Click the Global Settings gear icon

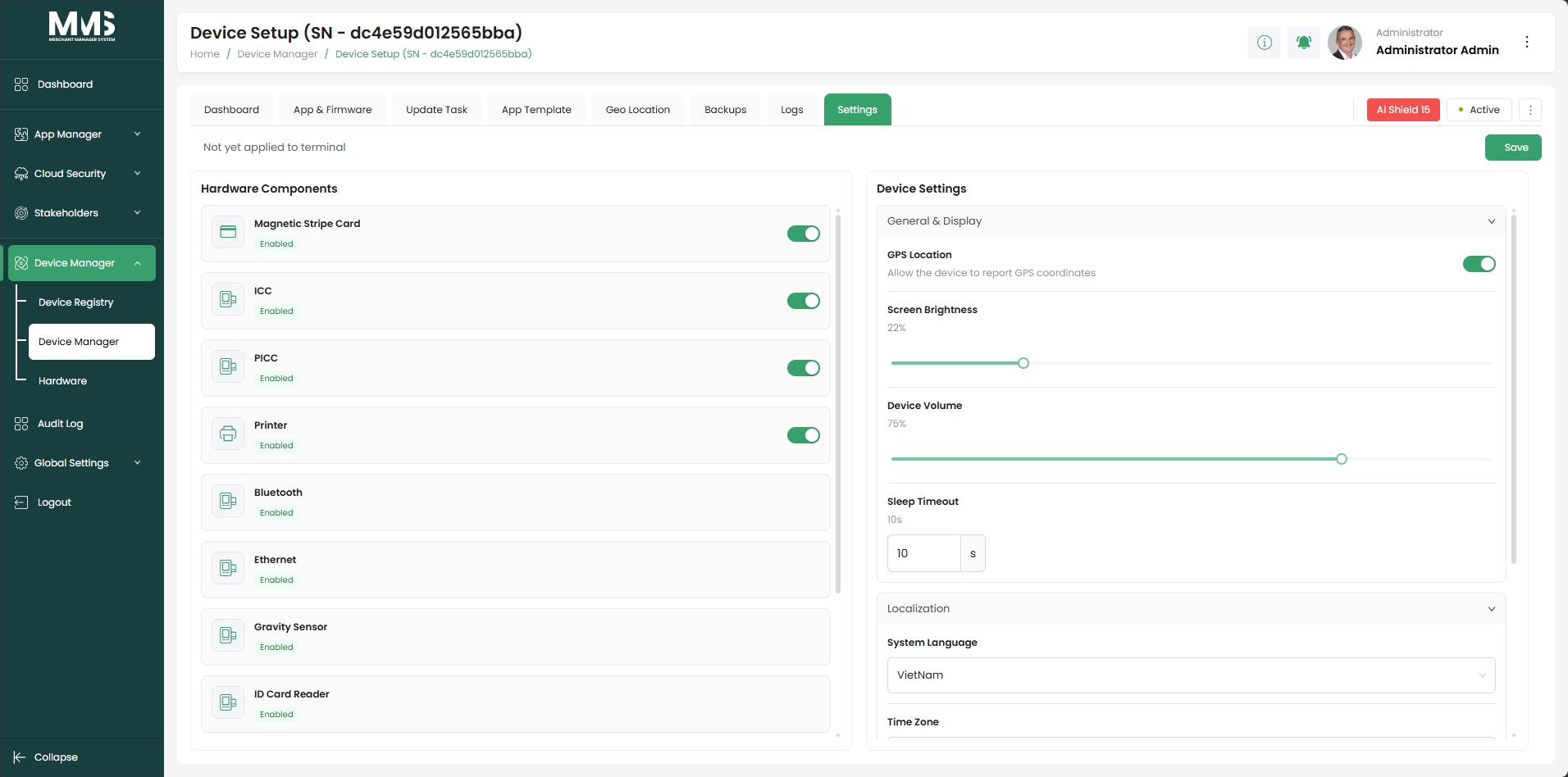(21, 463)
